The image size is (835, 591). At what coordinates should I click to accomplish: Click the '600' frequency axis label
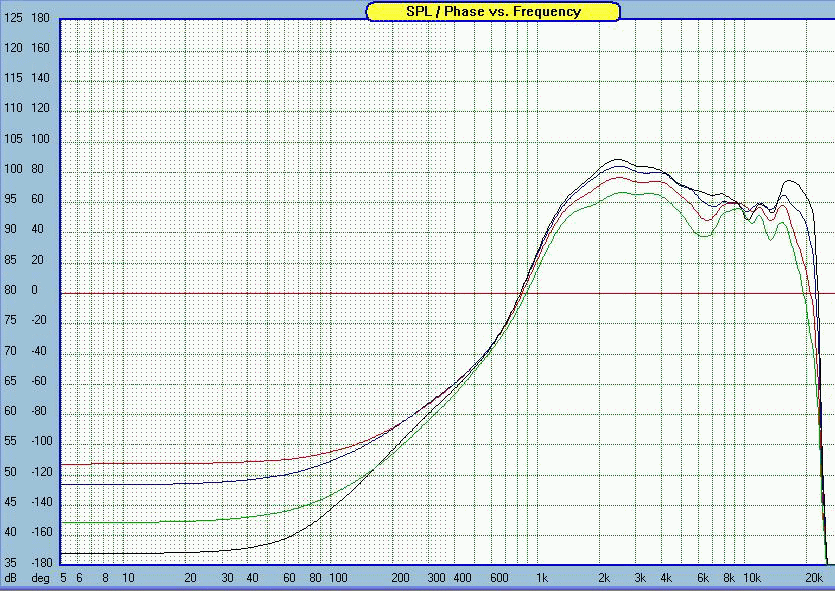(x=499, y=578)
